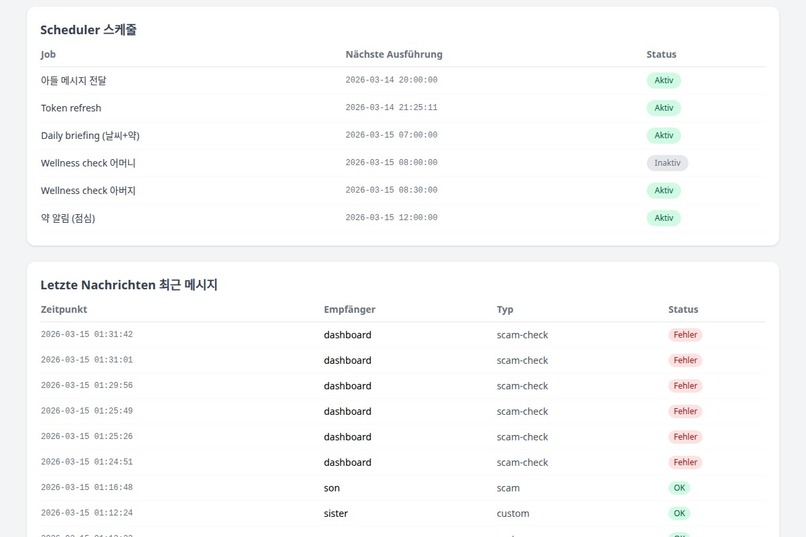Click Fehler badge in the 01:25:26 row
The height and width of the screenshot is (537, 806).
(x=685, y=437)
